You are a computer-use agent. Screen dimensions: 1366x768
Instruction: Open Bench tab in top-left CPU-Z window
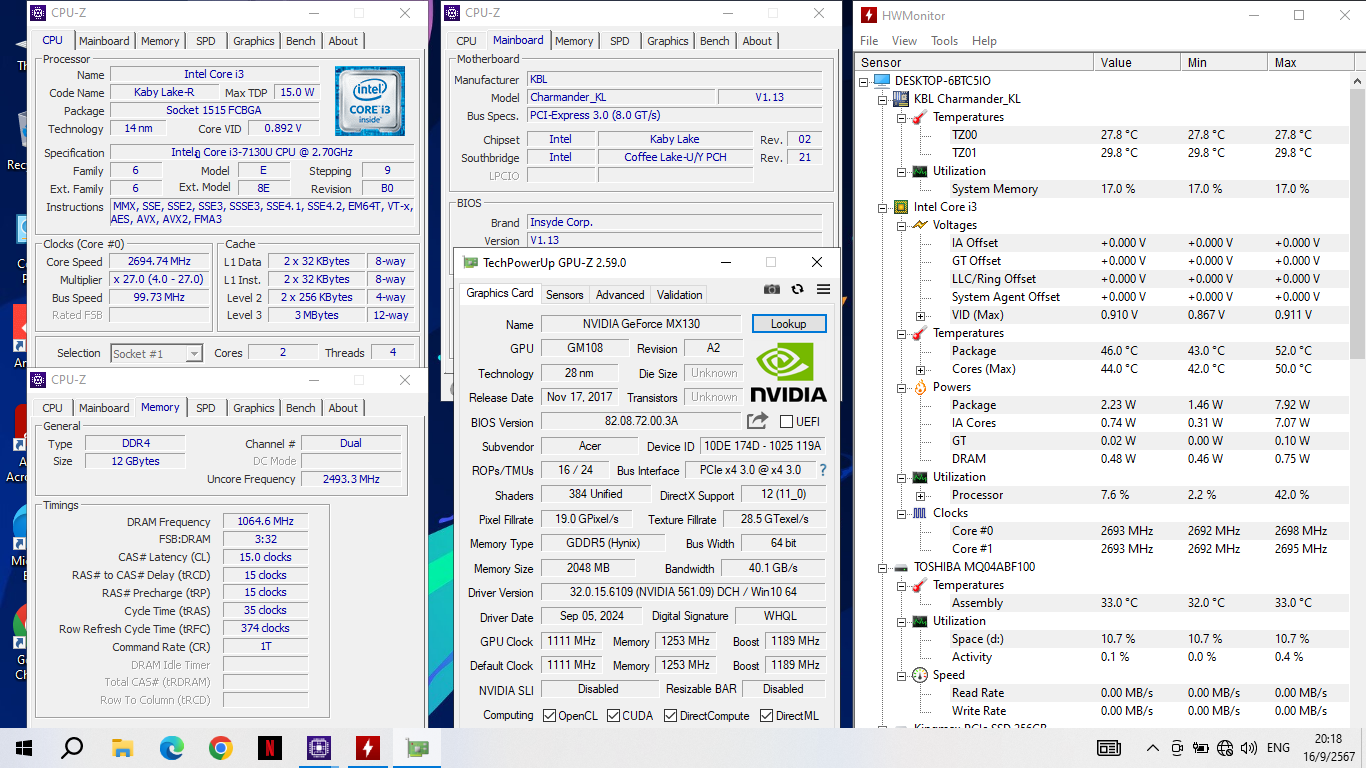coord(301,41)
